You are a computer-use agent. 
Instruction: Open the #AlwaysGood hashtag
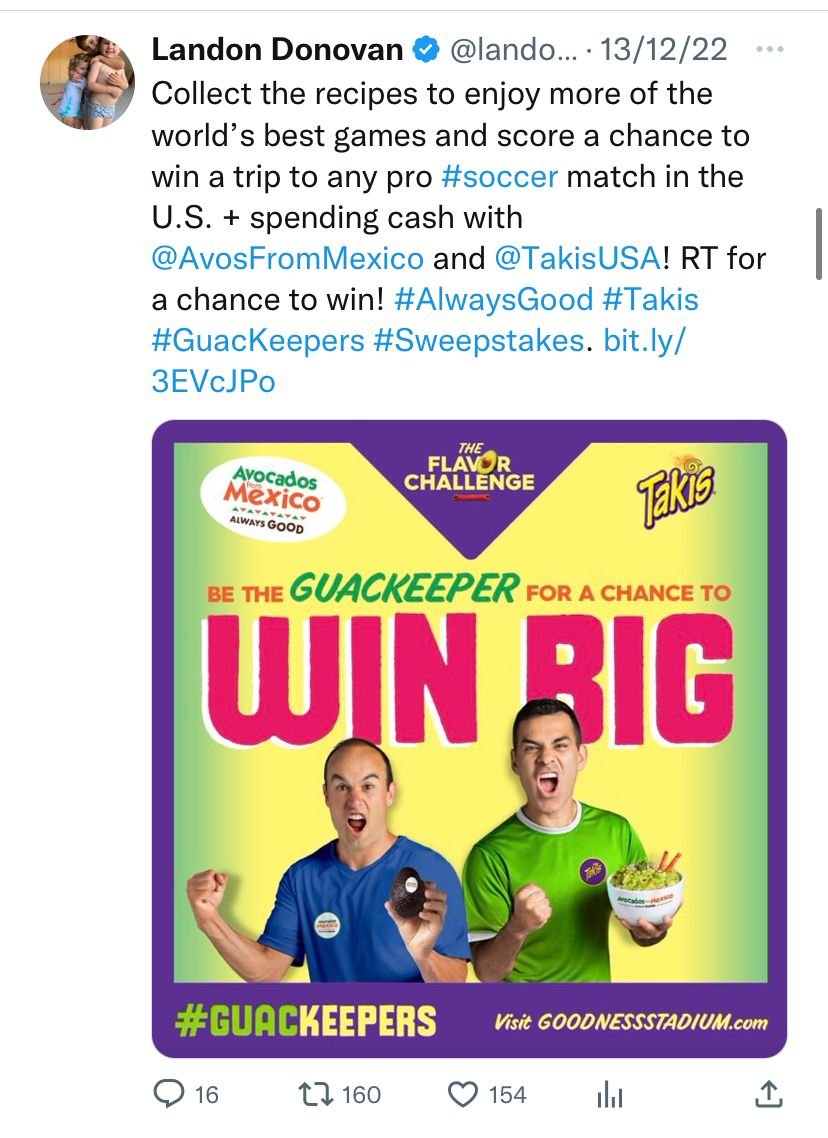click(493, 299)
